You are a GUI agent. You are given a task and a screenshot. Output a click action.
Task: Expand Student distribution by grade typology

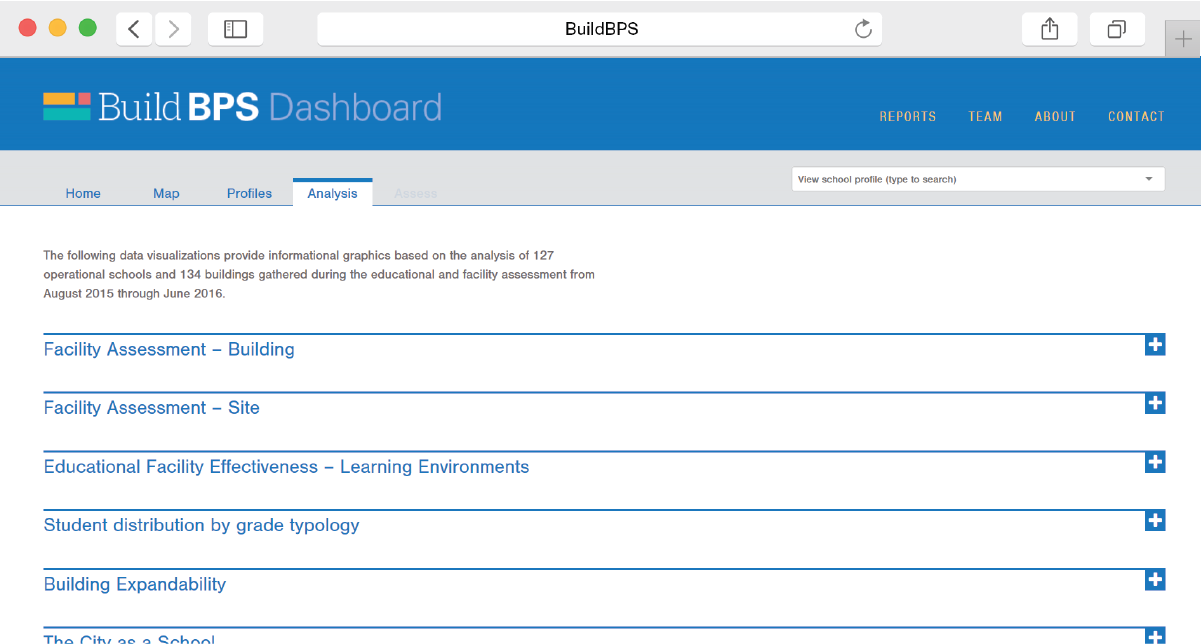[x=1154, y=520]
